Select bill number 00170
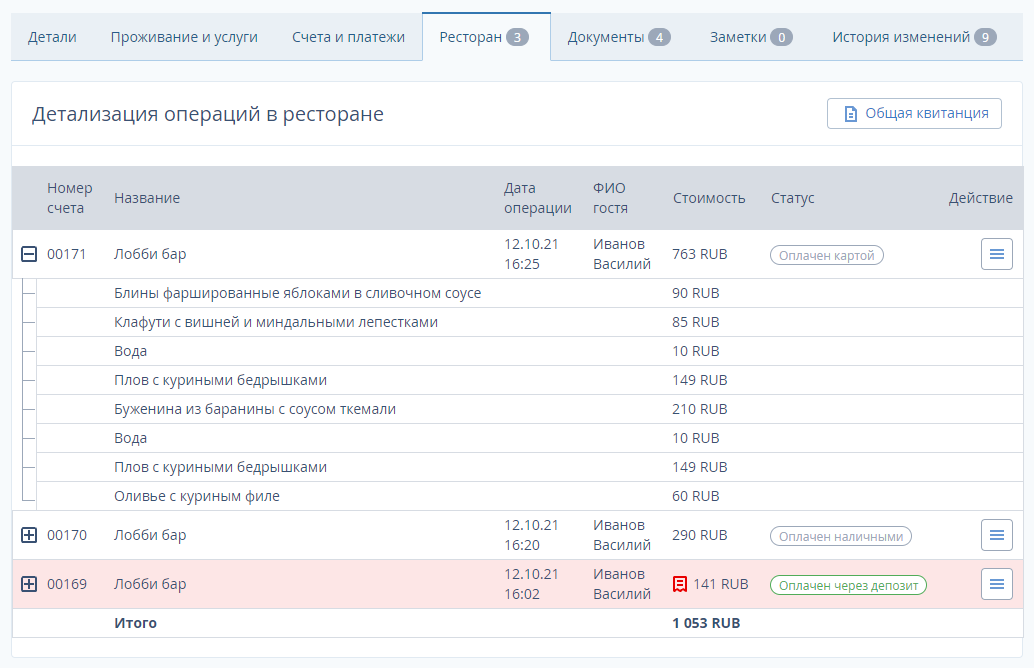Viewport: 1034px width, 668px height. tap(67, 535)
